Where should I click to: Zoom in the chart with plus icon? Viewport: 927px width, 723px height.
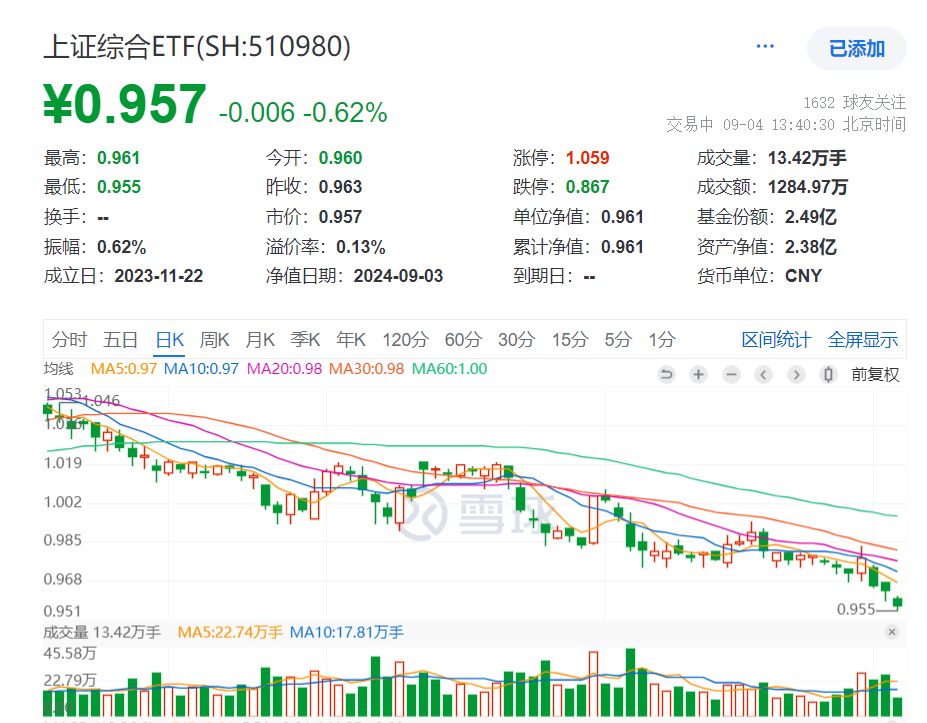click(x=699, y=374)
